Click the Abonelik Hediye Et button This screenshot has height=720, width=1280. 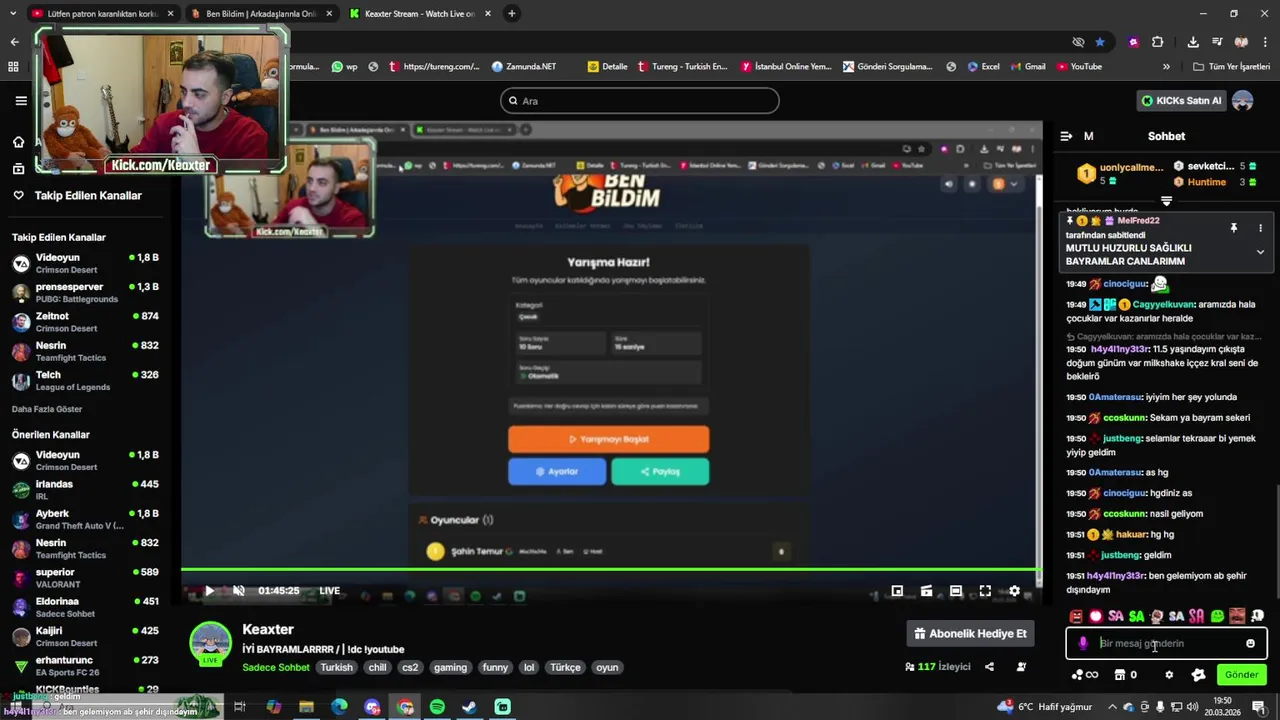pos(970,634)
